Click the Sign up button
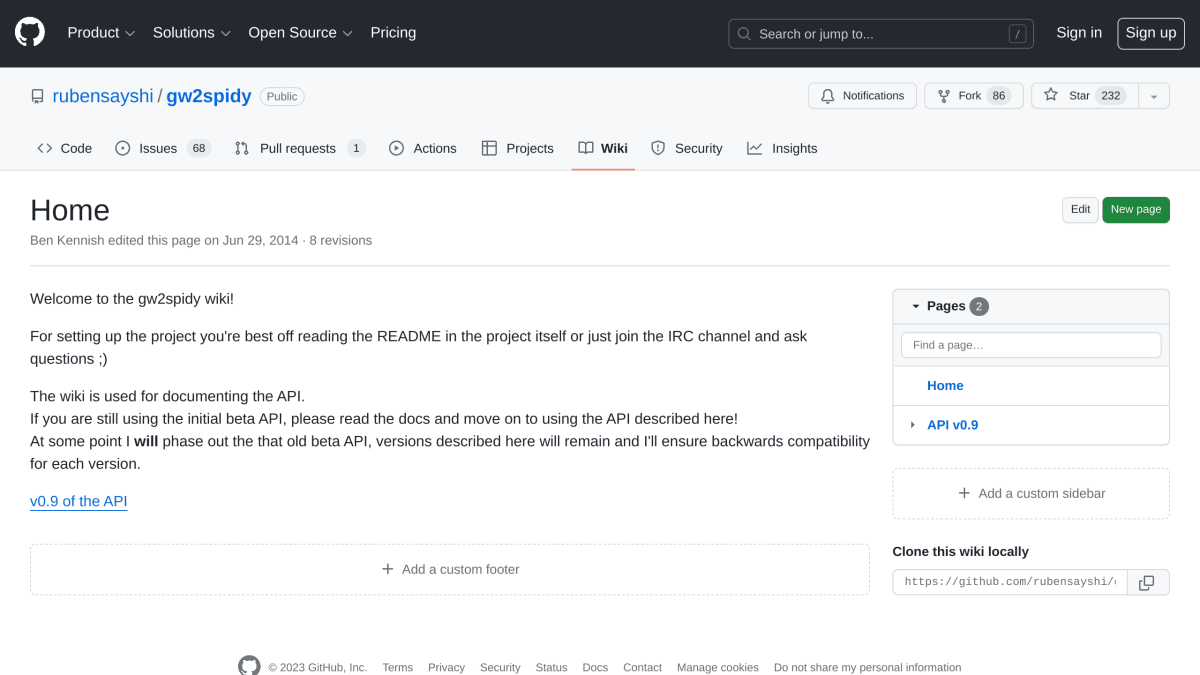Viewport: 1200px width, 675px height. (x=1151, y=33)
